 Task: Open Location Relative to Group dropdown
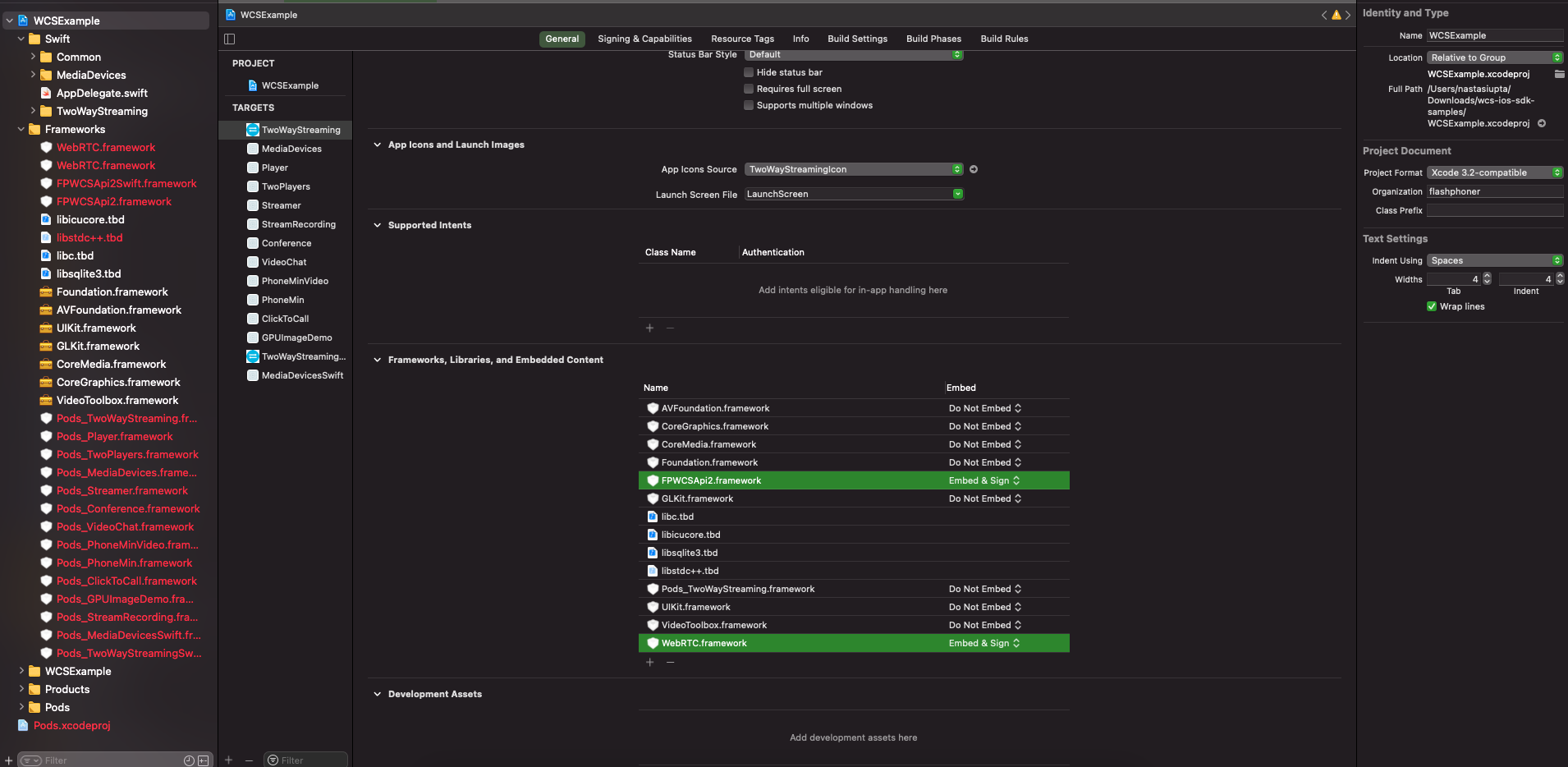click(1495, 57)
